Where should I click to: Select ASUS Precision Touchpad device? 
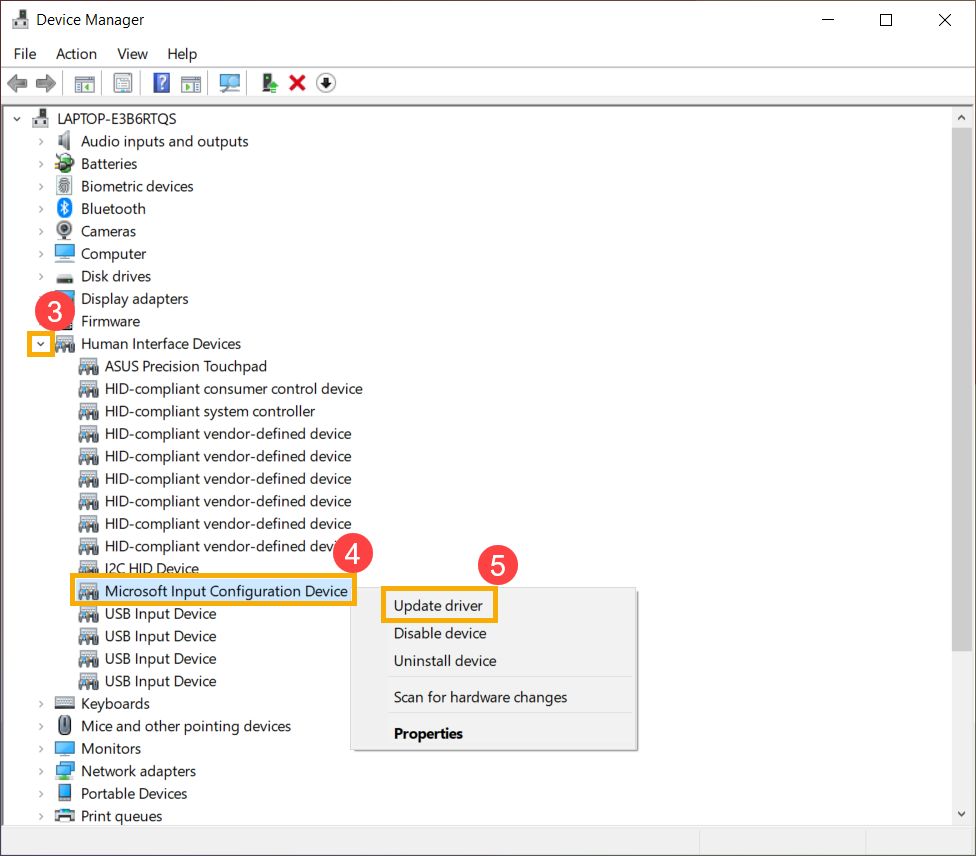coord(185,367)
